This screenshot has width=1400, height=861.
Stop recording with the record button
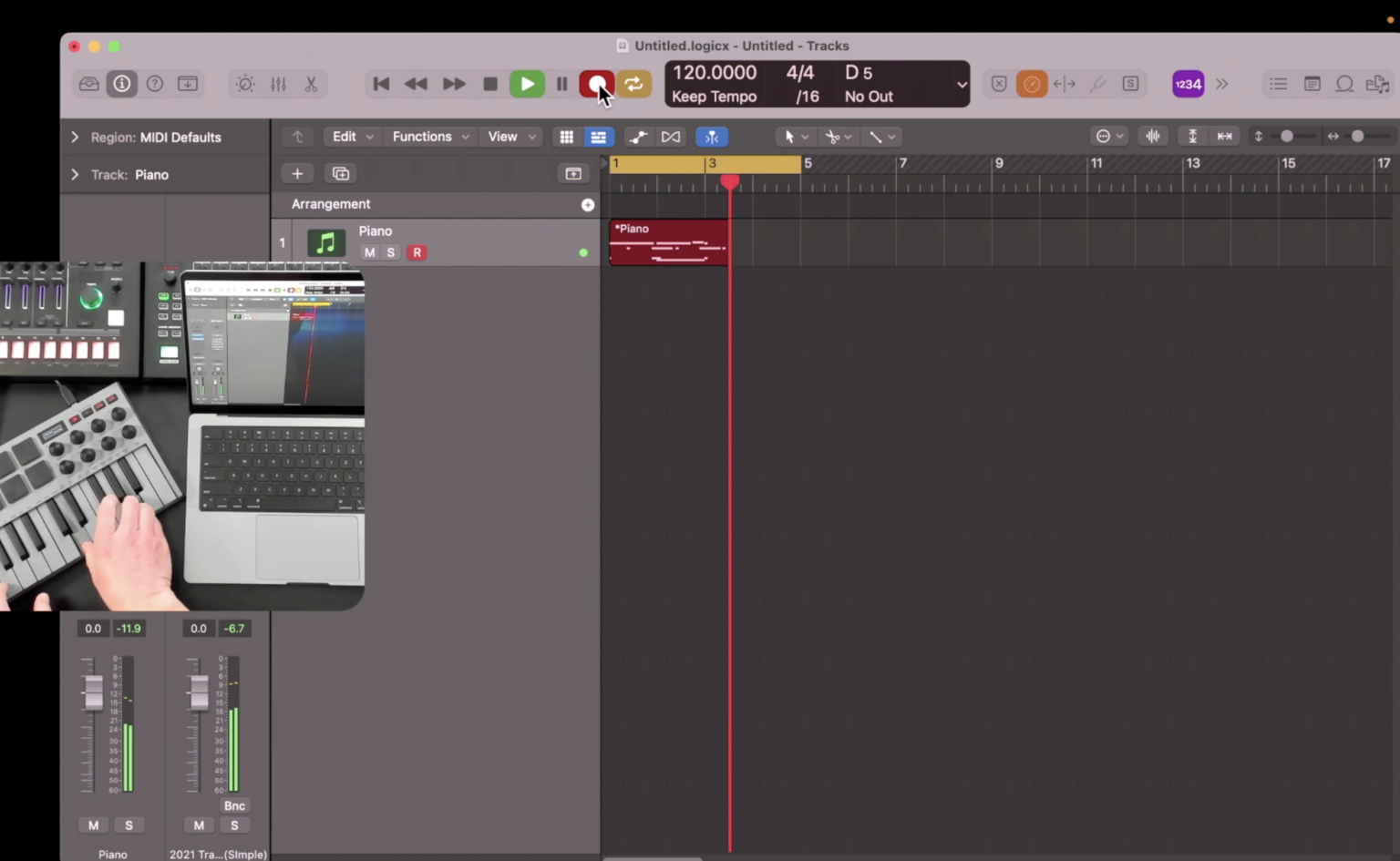[x=597, y=84]
